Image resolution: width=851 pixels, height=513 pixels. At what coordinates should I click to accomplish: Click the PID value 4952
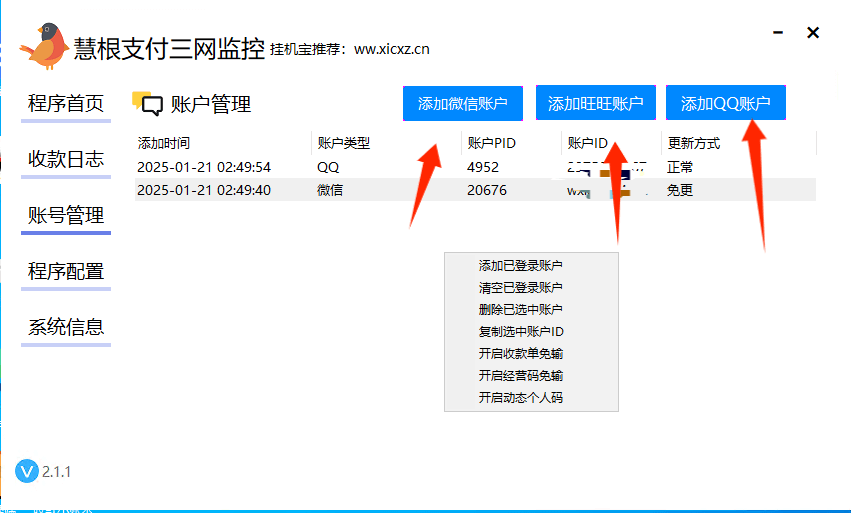(x=482, y=167)
